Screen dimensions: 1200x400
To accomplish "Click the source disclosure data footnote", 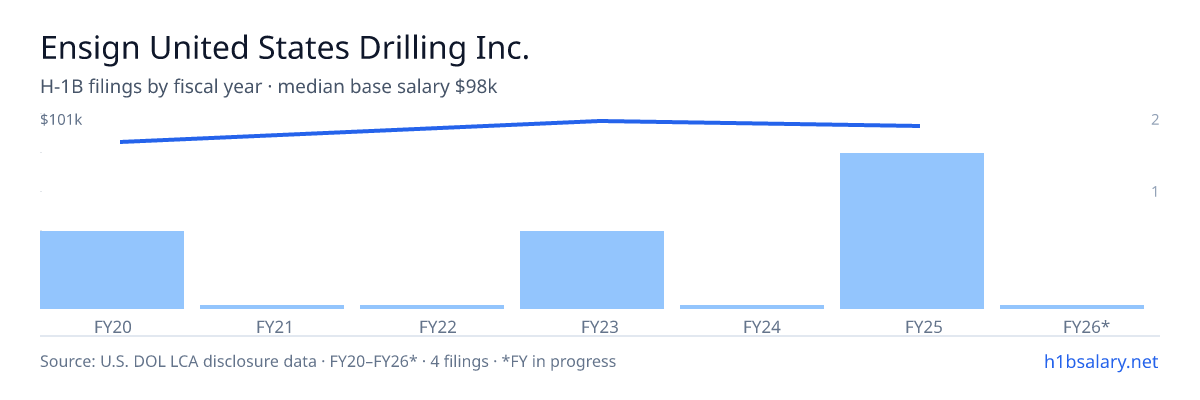I will pos(328,361).
